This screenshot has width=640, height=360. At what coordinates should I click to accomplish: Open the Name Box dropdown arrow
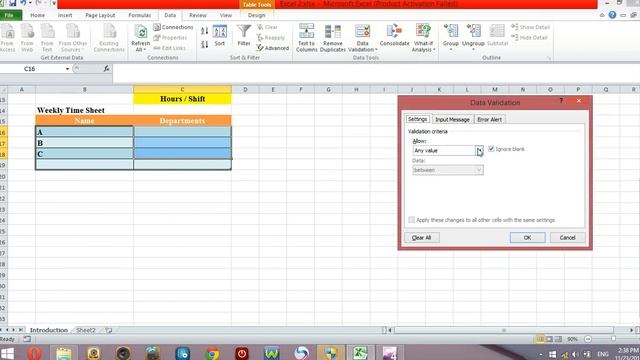pyautogui.click(x=67, y=69)
